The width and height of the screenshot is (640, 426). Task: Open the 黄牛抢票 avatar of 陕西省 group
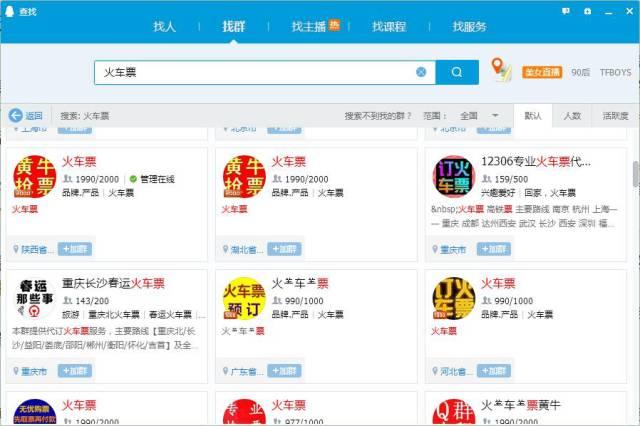click(x=35, y=177)
